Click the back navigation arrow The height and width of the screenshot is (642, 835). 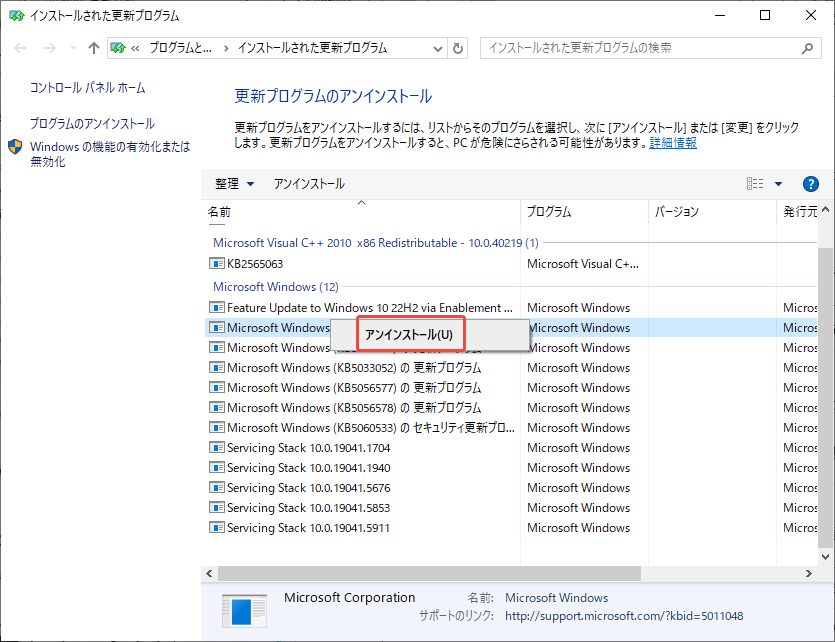click(20, 48)
